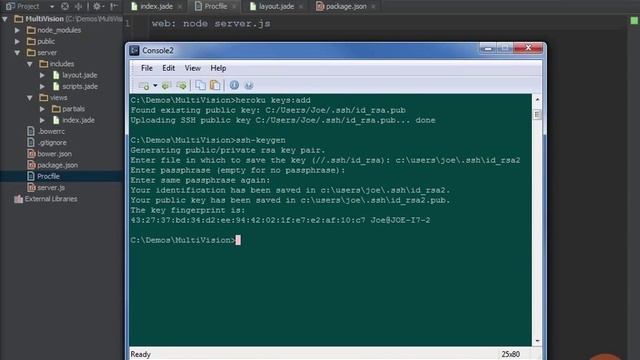Open the Project view dropdown in IDE
Screen dimensions: 640x360
pos(52,7)
